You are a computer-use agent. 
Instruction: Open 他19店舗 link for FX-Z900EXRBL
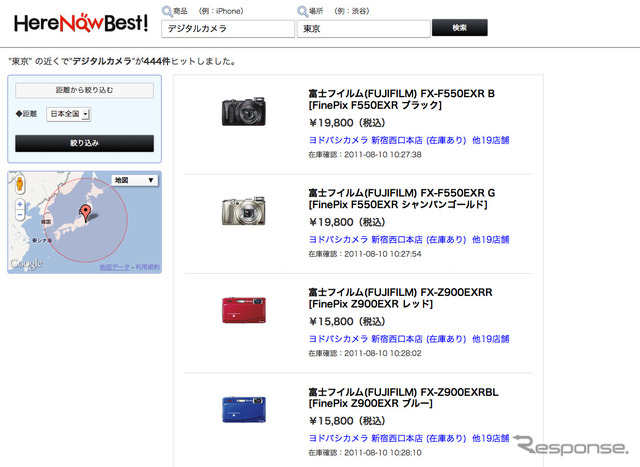(x=491, y=438)
